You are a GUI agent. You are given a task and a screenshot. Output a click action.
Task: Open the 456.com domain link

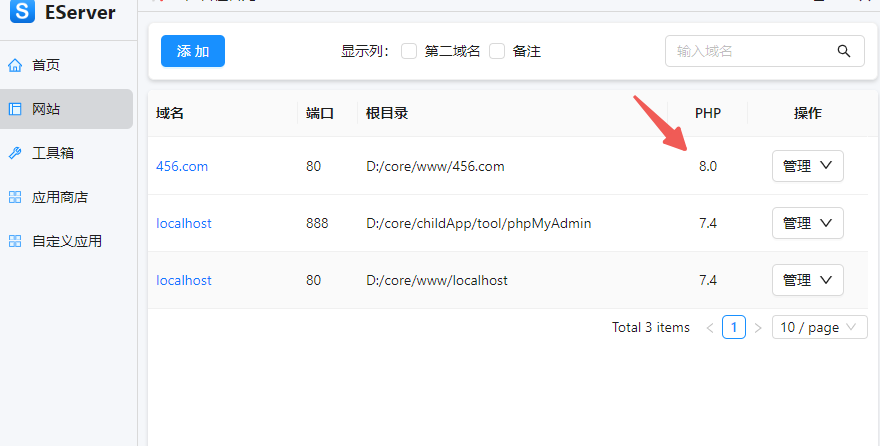(182, 166)
